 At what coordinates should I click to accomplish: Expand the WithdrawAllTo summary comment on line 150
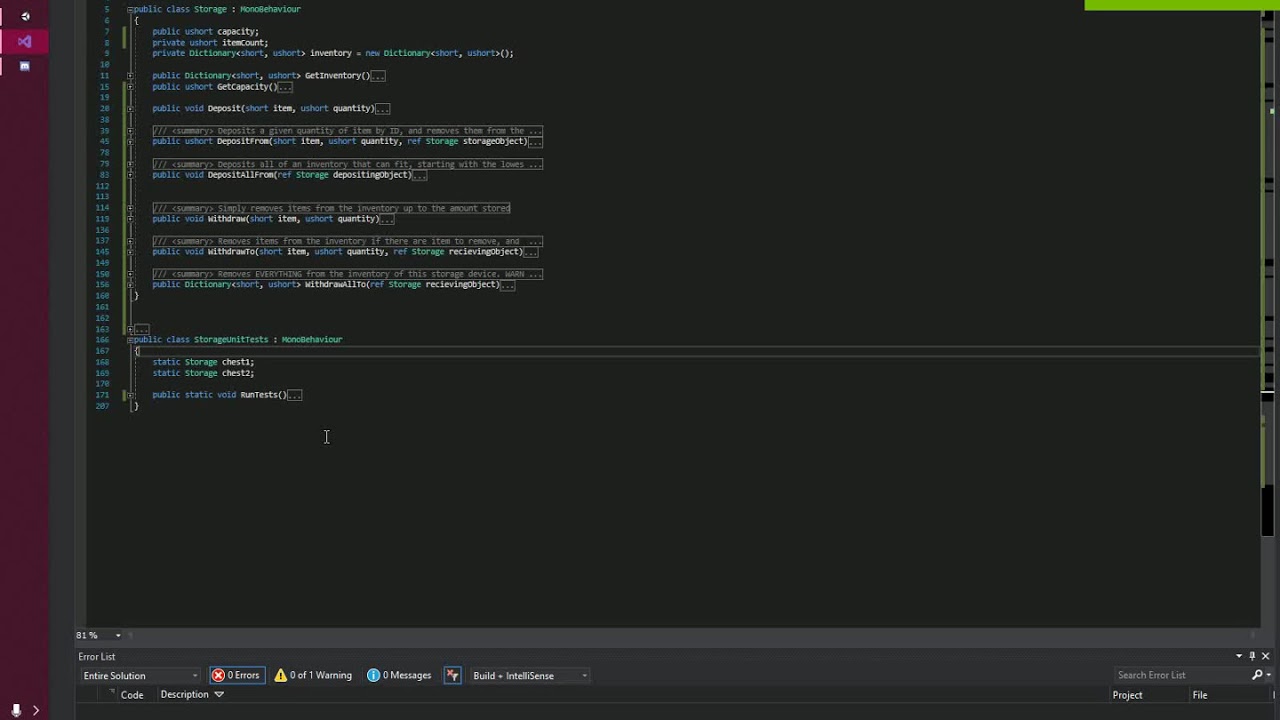coord(130,274)
